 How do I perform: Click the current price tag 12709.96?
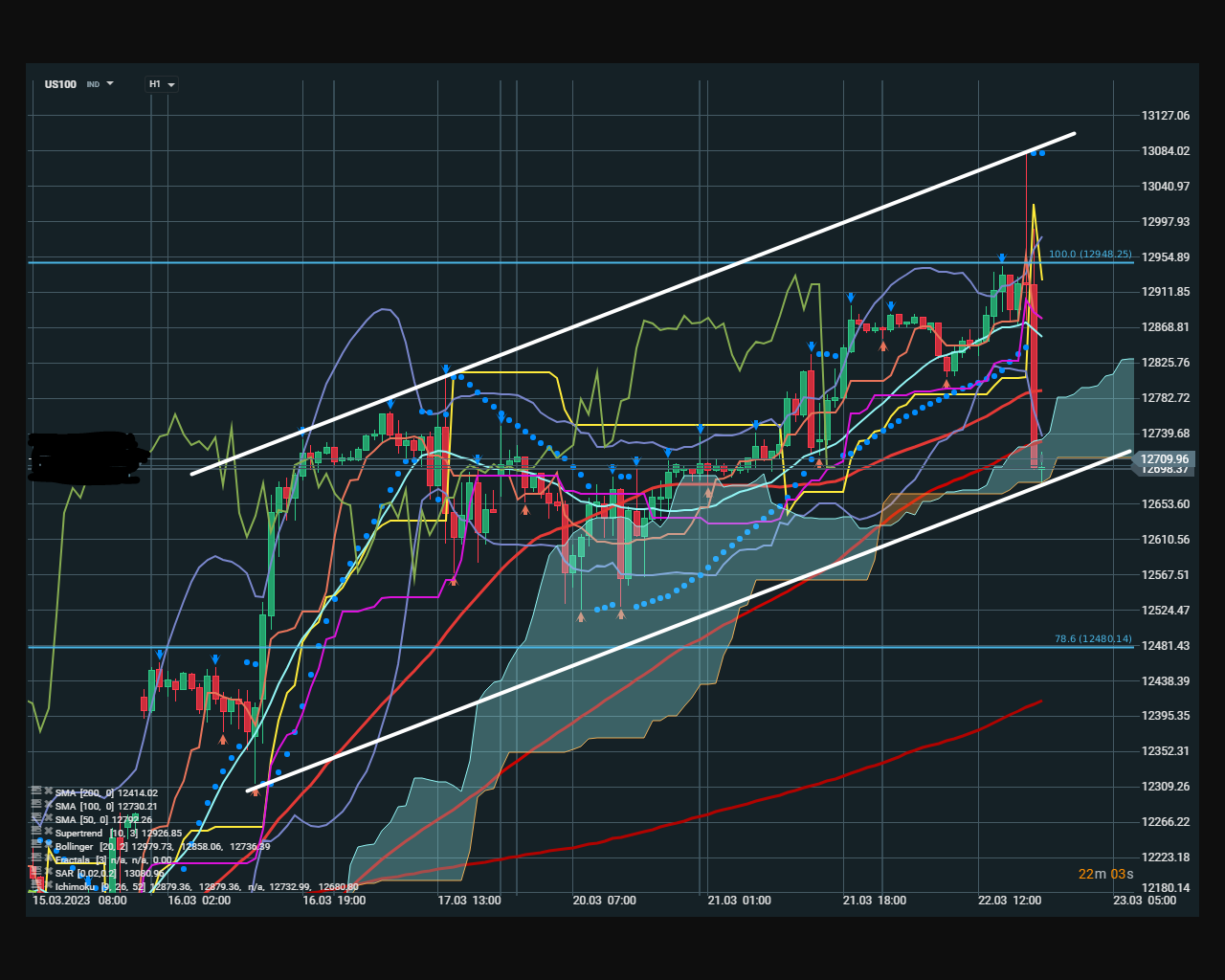coord(1164,459)
